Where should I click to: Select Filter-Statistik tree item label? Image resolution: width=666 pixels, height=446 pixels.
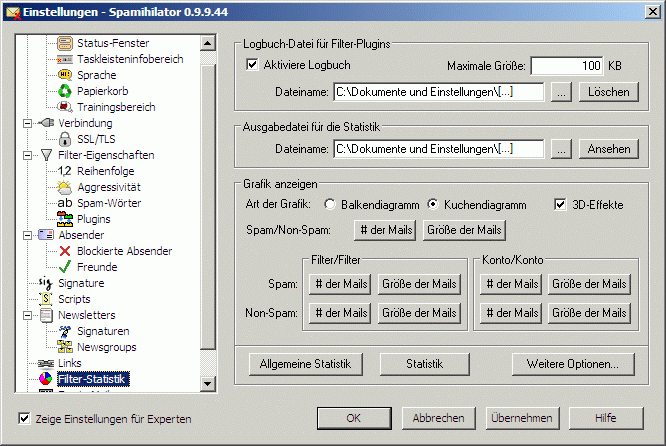[93, 379]
